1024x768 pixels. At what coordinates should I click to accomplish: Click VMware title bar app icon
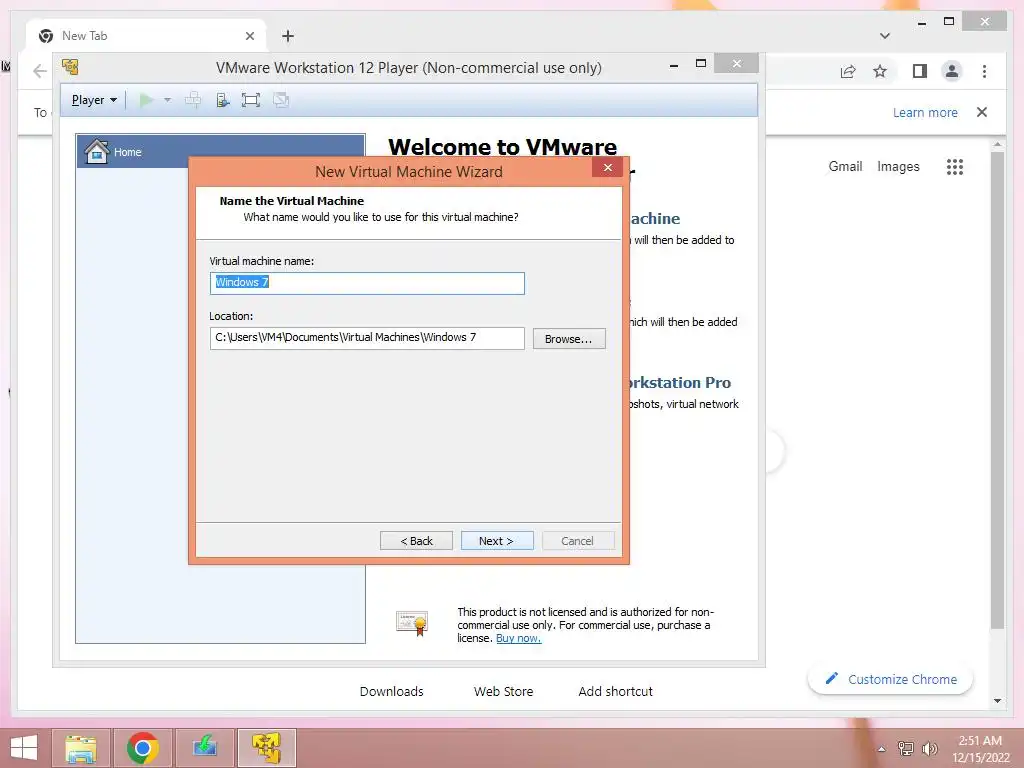click(x=70, y=67)
